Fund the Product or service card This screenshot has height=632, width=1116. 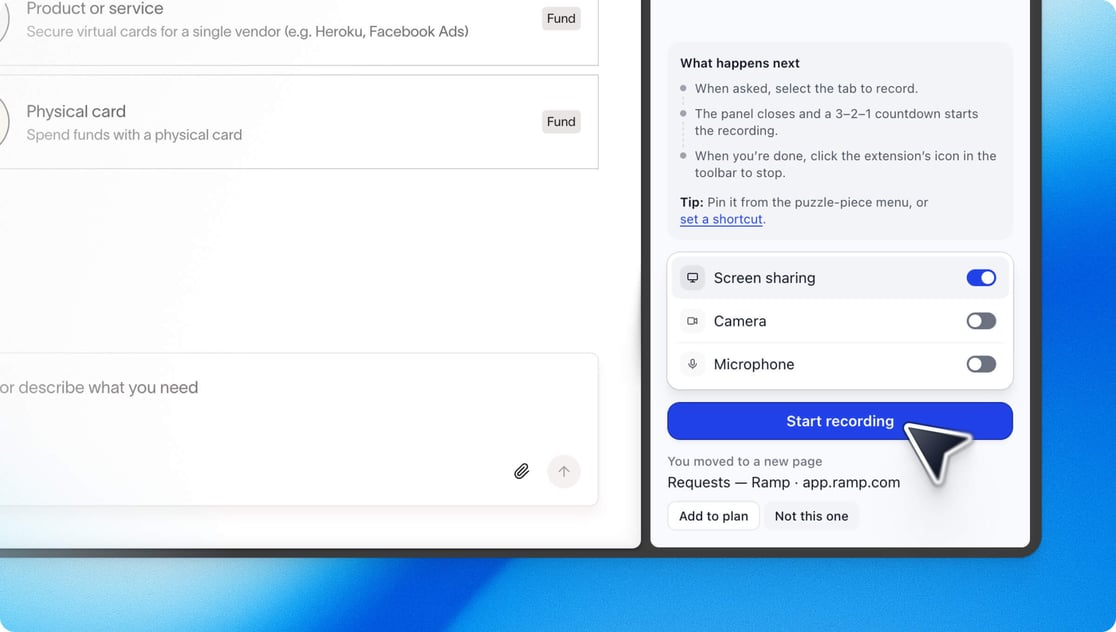(x=561, y=19)
